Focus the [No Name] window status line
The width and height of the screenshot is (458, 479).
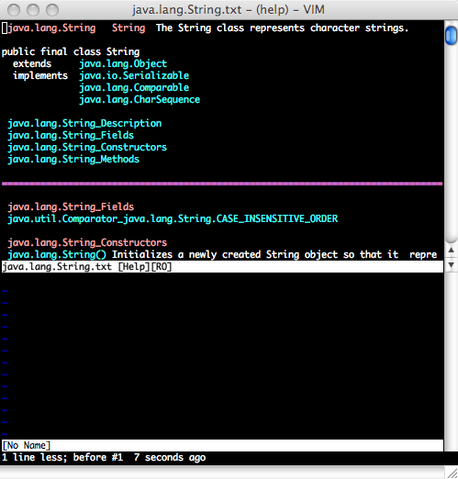tap(222, 445)
